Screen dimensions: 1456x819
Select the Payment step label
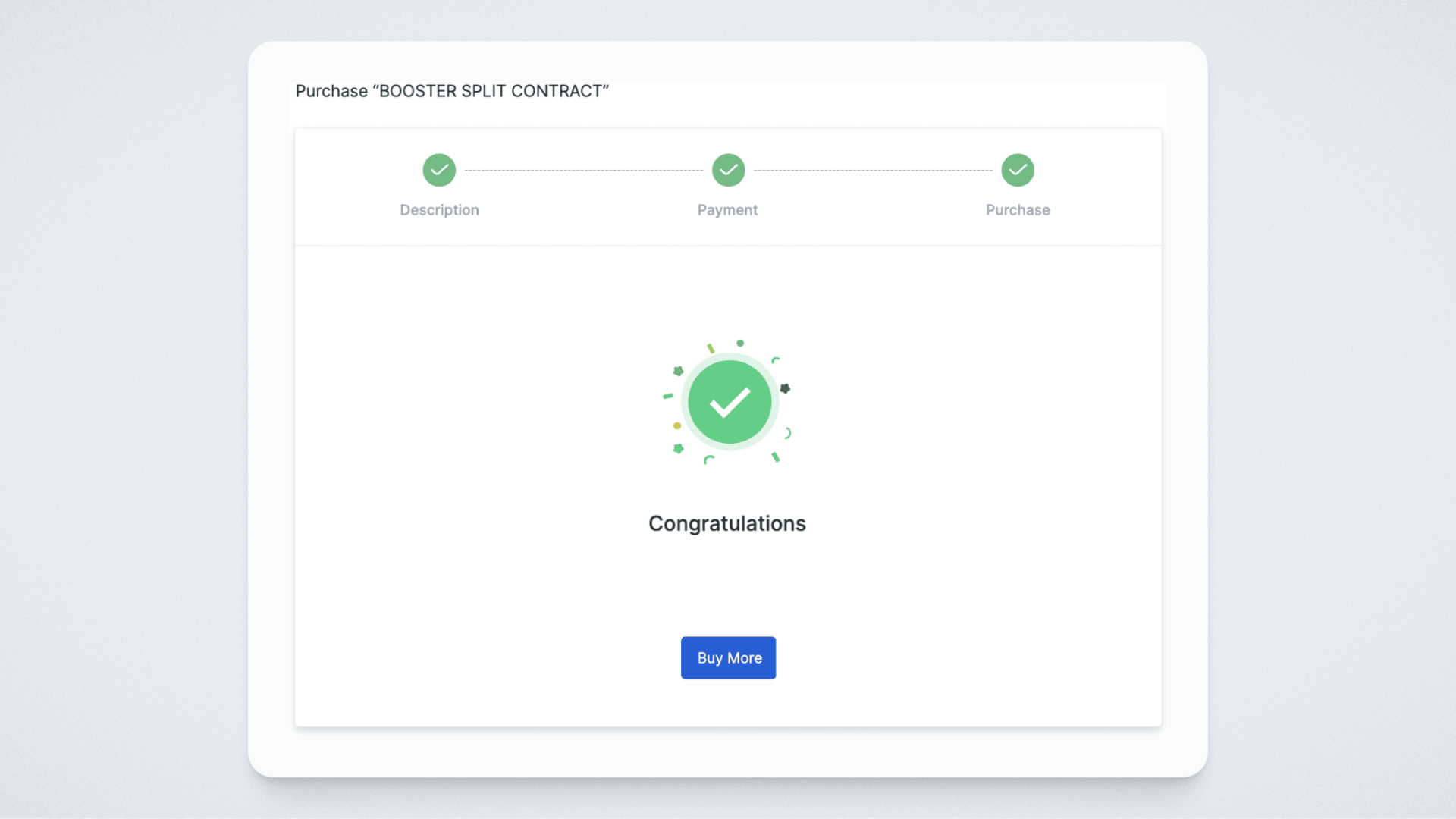pyautogui.click(x=727, y=210)
